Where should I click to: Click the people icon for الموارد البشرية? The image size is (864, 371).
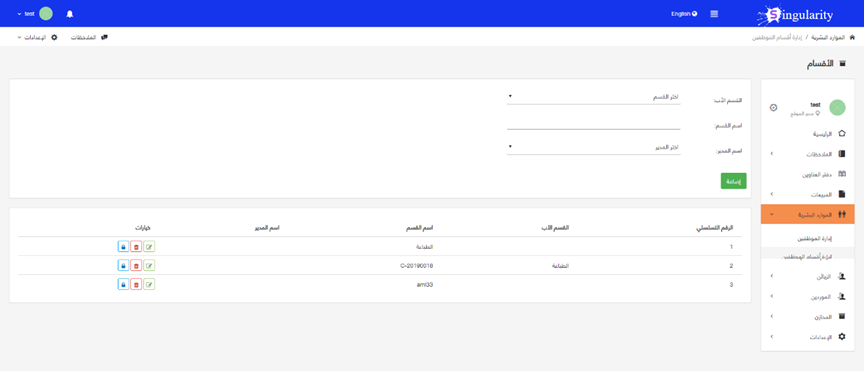841,214
